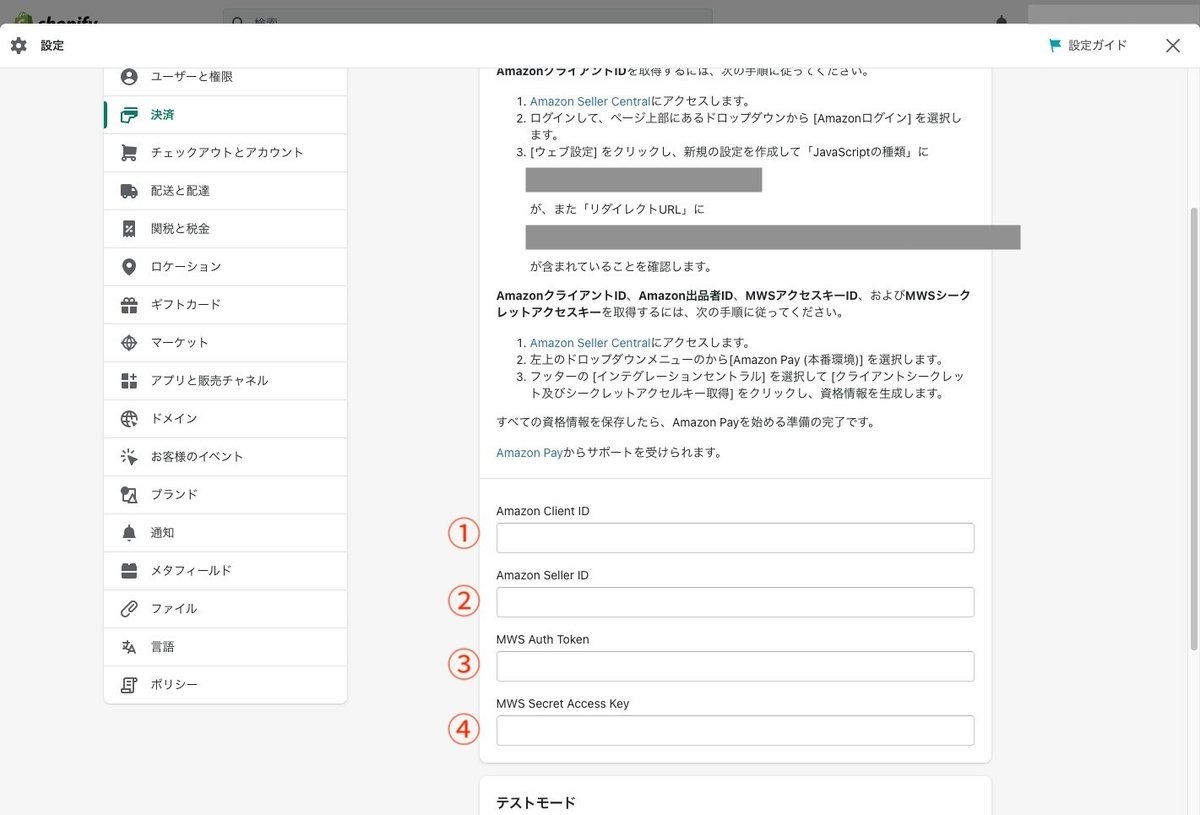
Task: Click the language translate icon
Action: click(x=129, y=647)
